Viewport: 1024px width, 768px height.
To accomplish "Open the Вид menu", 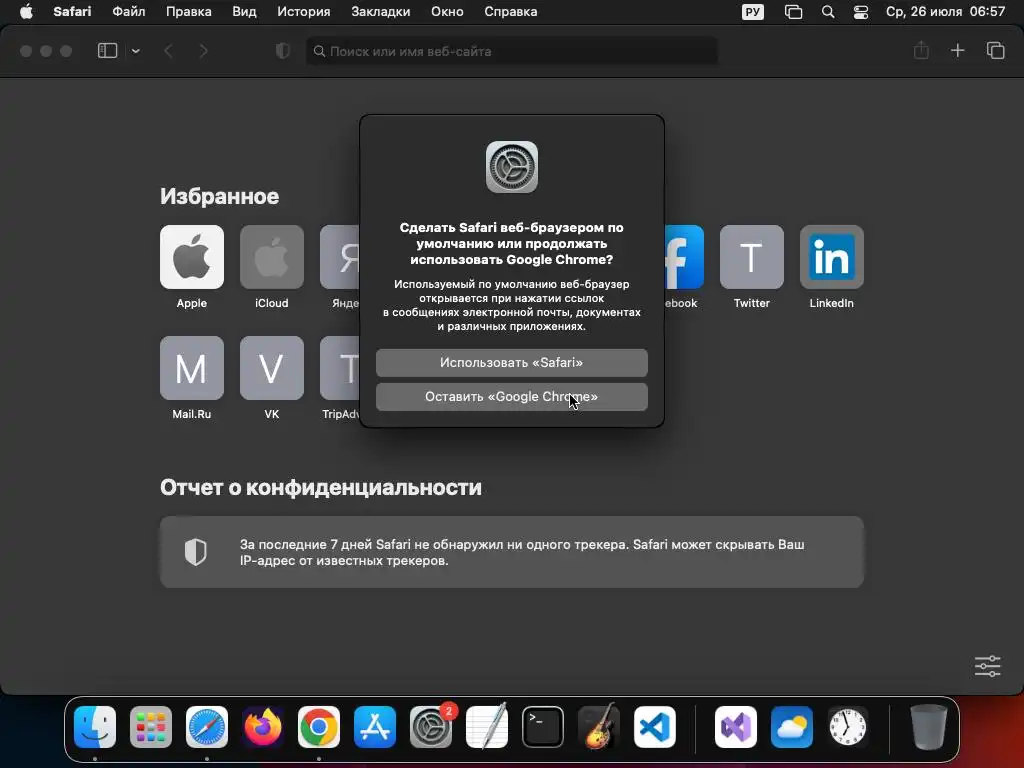I will 244,12.
